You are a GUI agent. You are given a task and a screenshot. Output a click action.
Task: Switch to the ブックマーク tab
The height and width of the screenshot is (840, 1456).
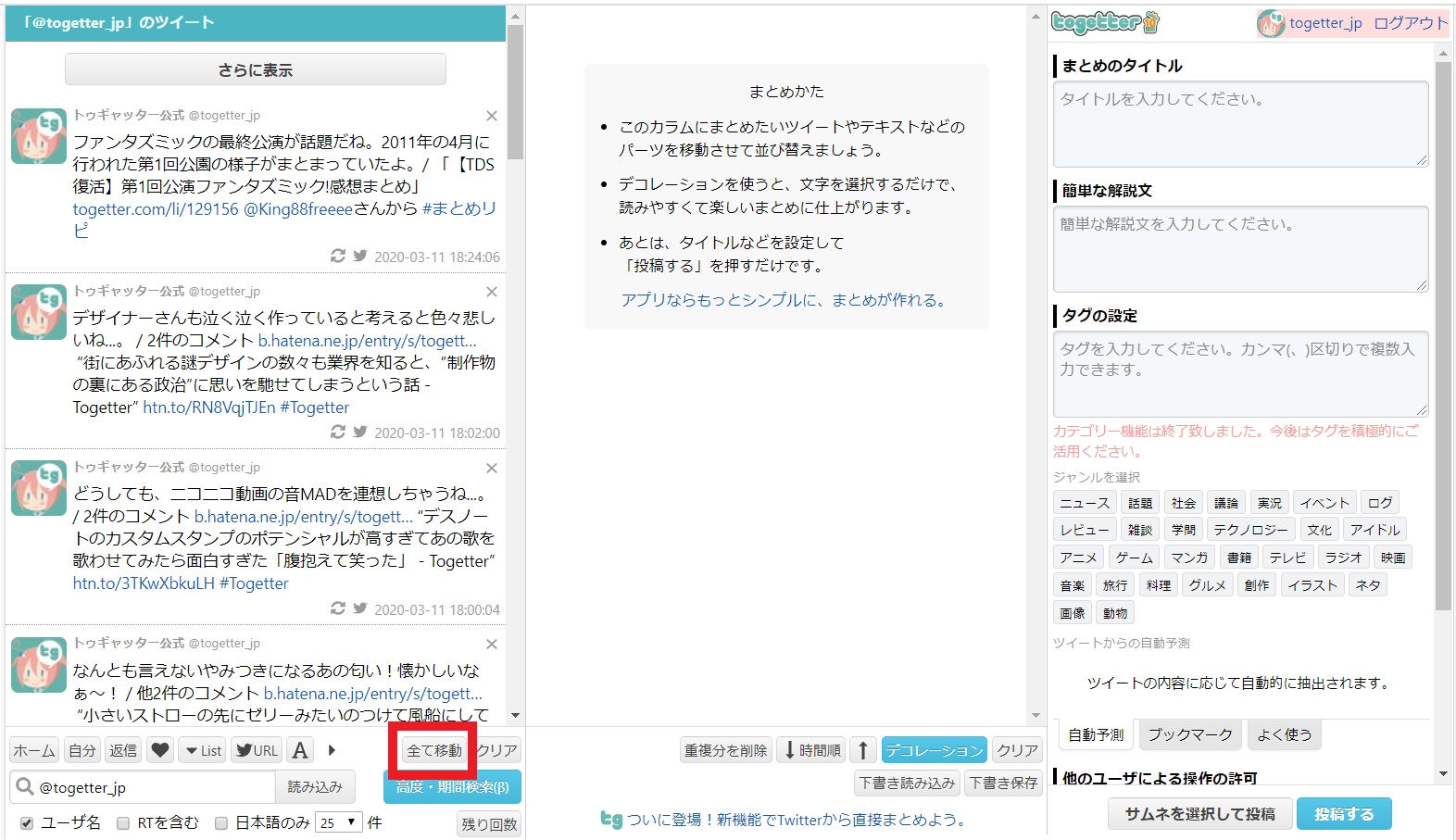pyautogui.click(x=1190, y=734)
